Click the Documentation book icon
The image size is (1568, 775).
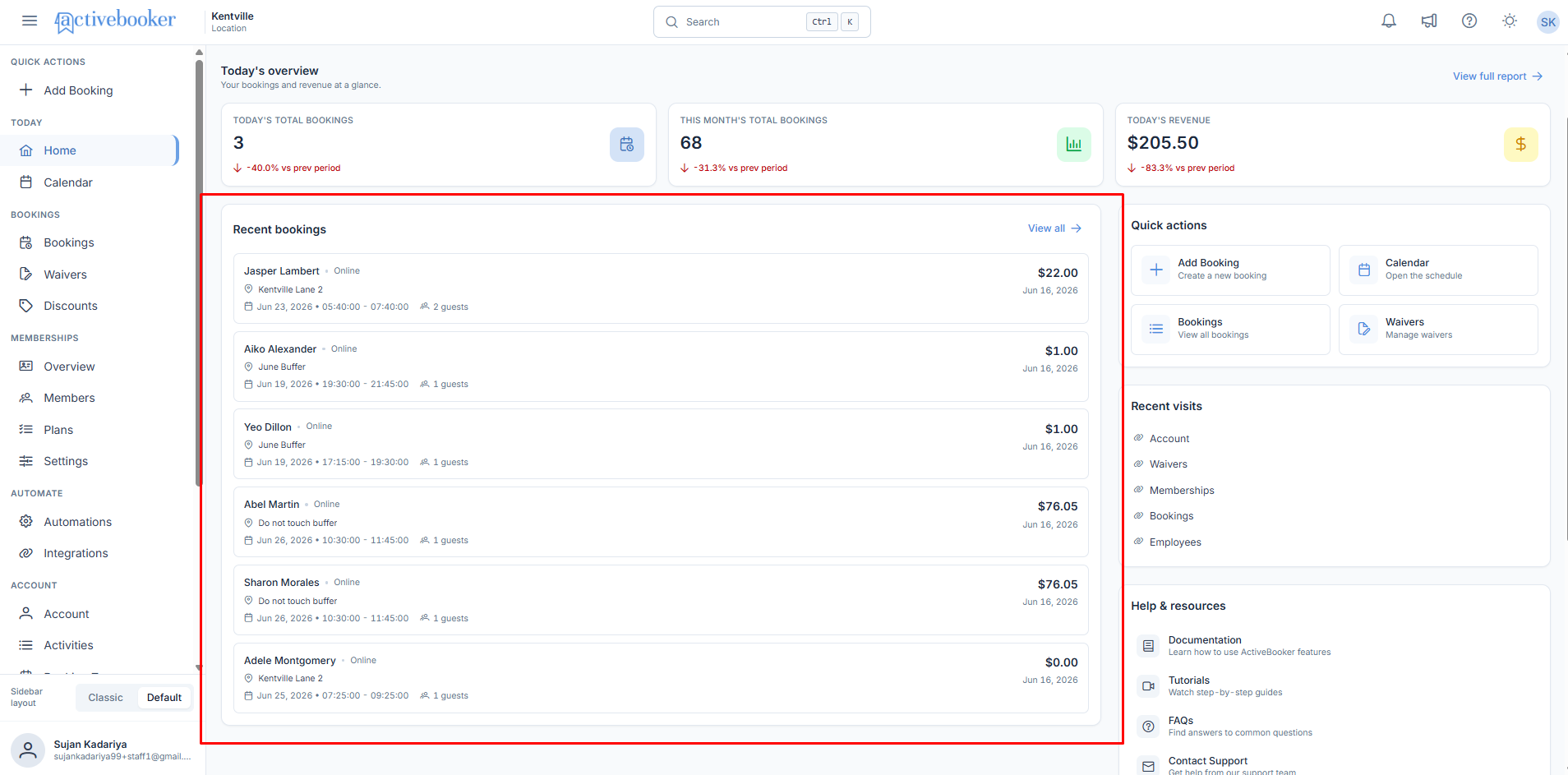[1149, 646]
